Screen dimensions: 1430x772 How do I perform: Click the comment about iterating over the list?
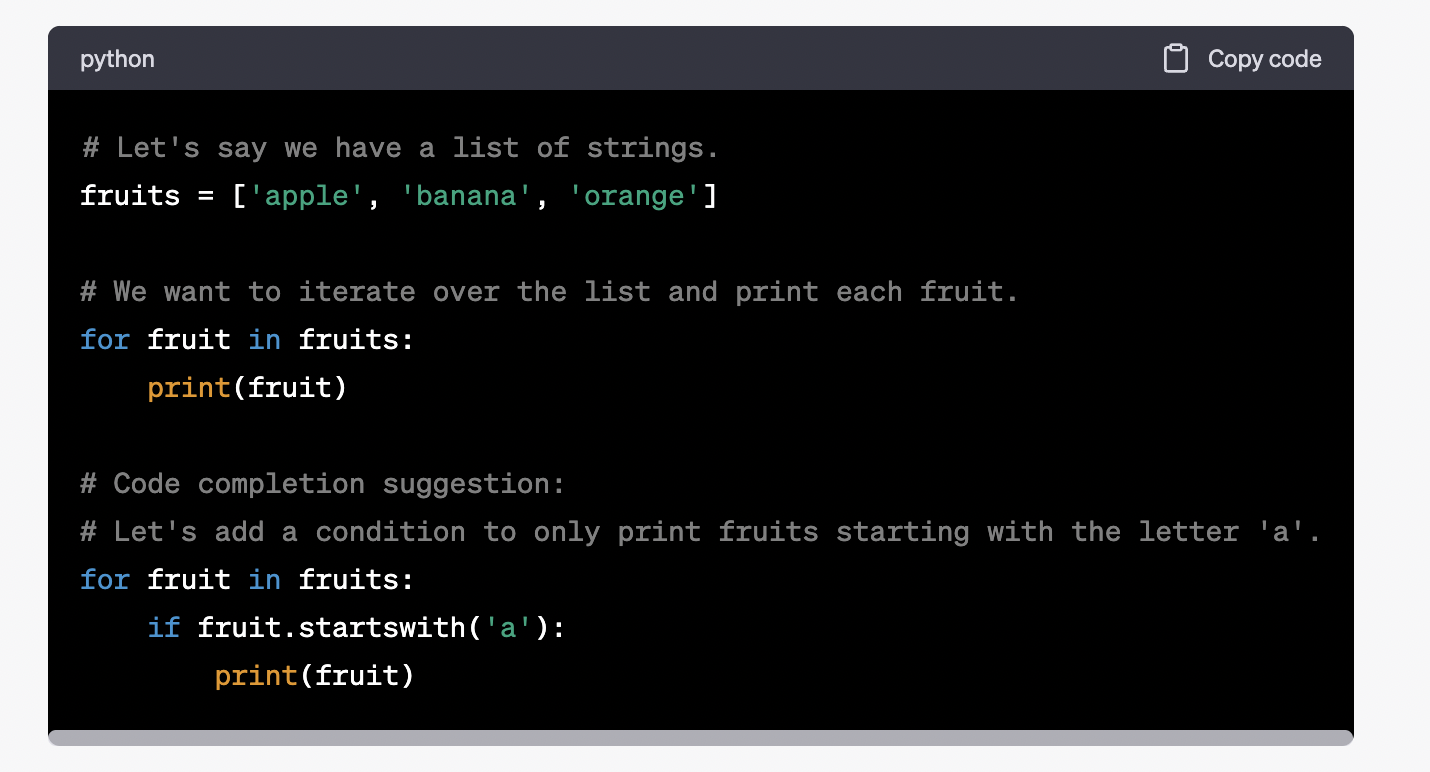point(549,292)
